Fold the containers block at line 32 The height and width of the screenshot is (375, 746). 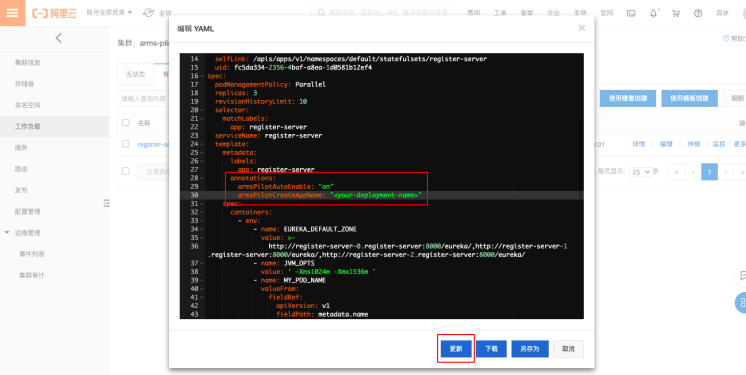pos(203,212)
